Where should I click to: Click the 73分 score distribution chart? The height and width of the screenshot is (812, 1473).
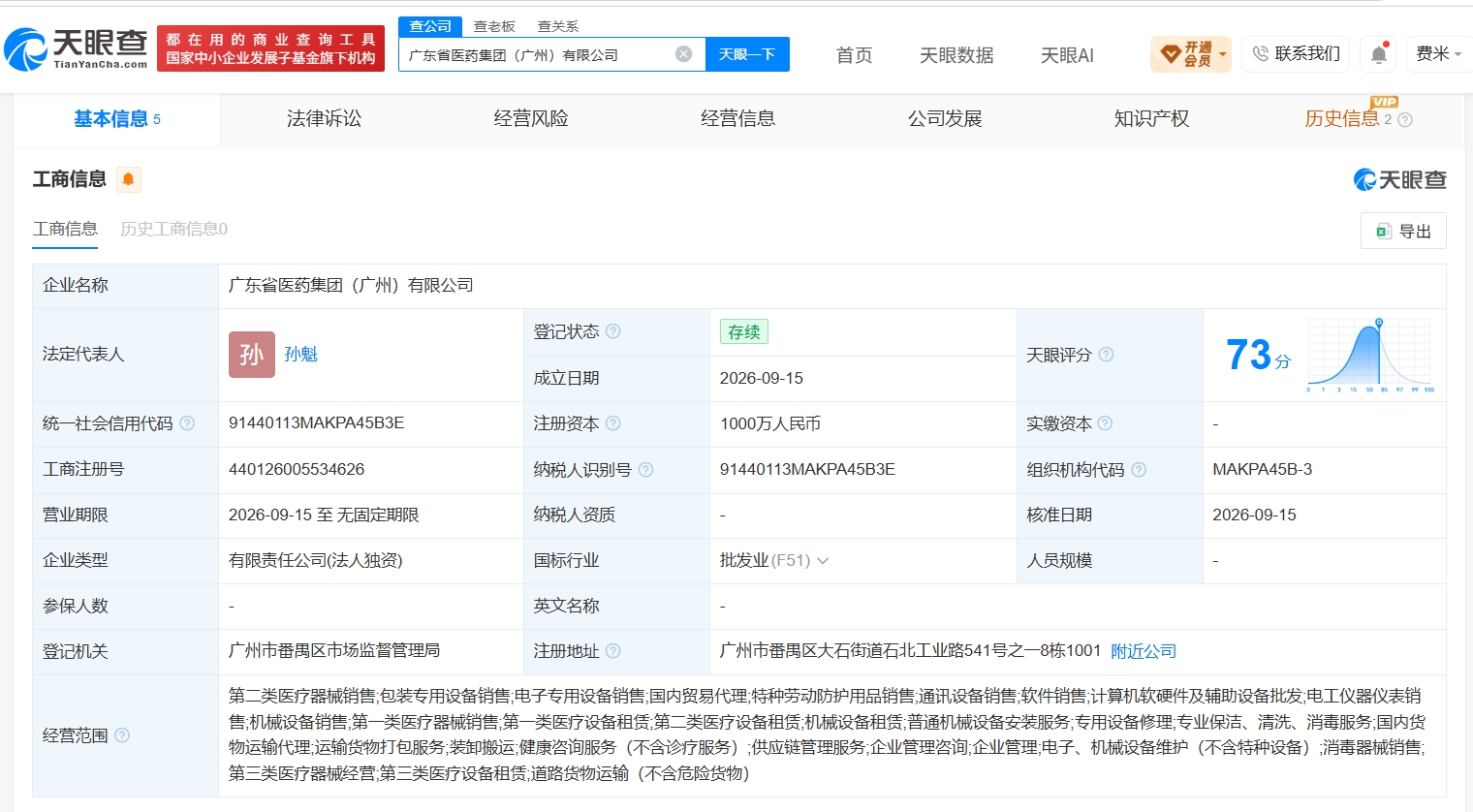[x=1371, y=355]
